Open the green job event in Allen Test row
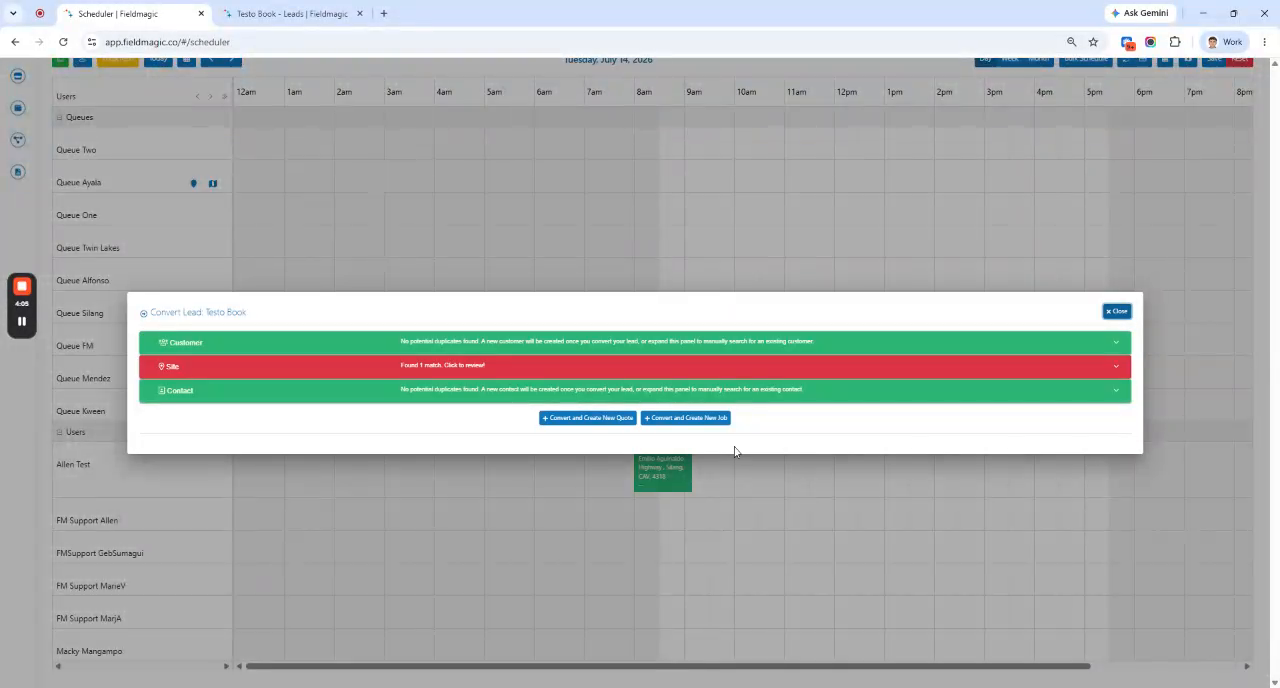 pyautogui.click(x=663, y=472)
